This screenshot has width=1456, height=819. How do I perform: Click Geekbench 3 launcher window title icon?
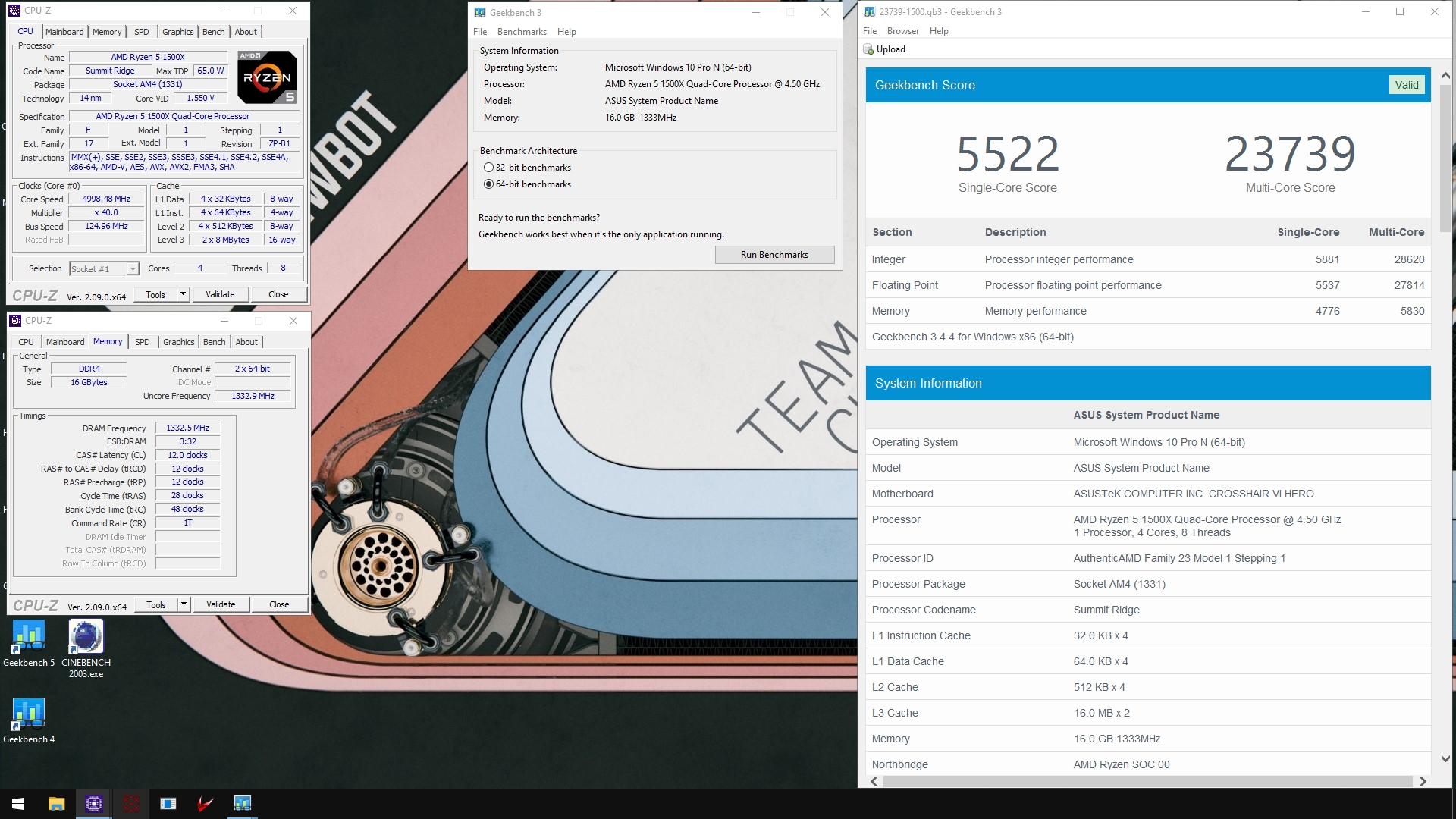click(480, 12)
